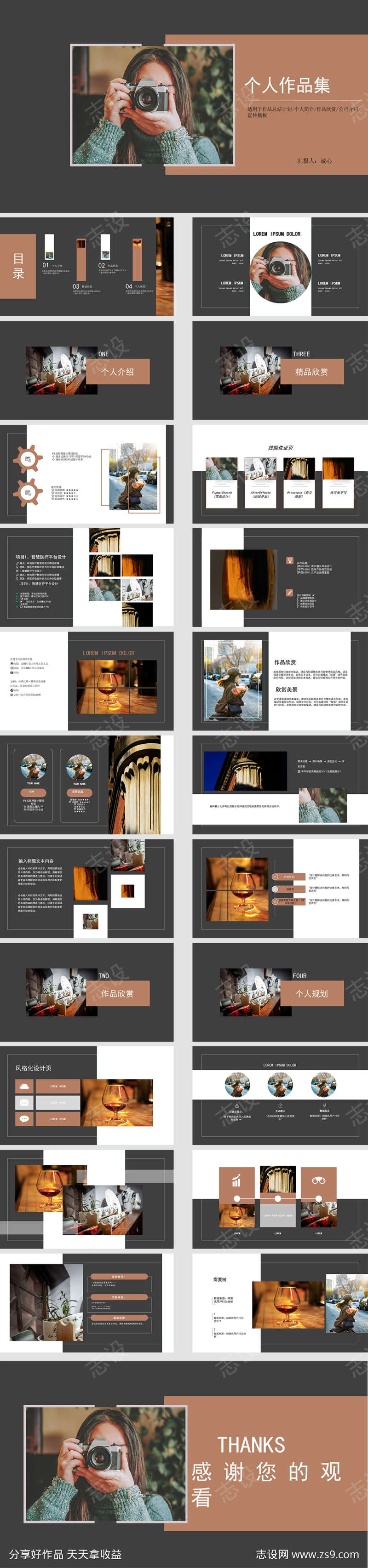Click the cloud icon on 风格化设计页 slide
Screen dimensions: 368x1568
(24, 1087)
